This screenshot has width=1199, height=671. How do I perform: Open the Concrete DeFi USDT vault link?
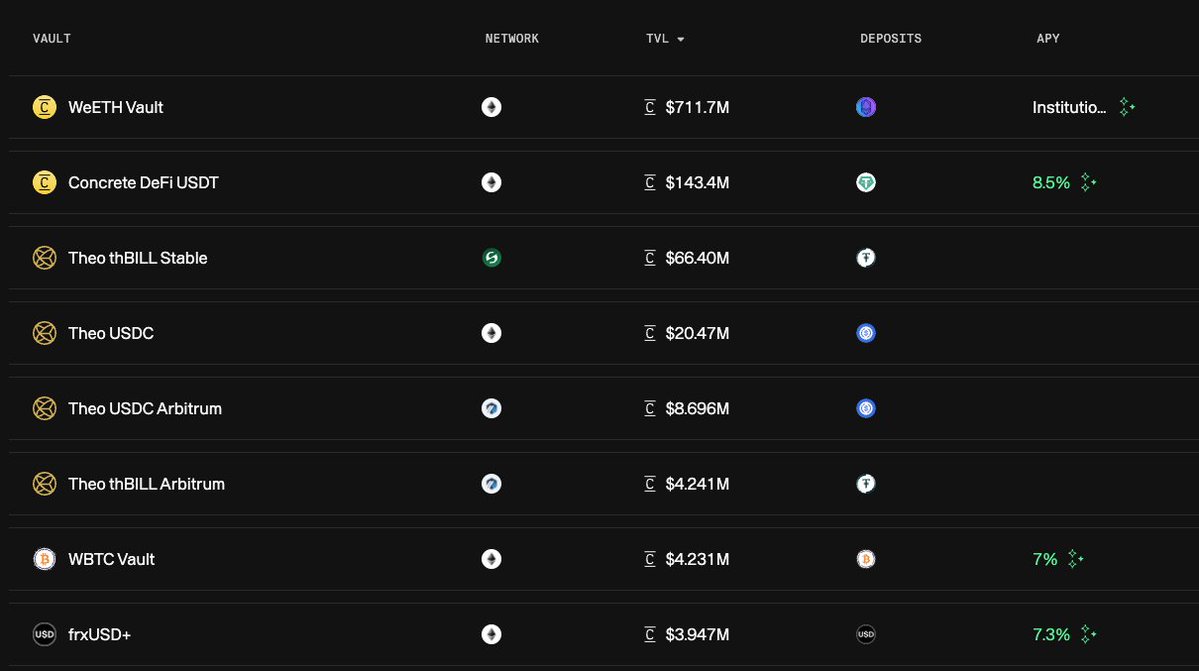[x=143, y=183]
